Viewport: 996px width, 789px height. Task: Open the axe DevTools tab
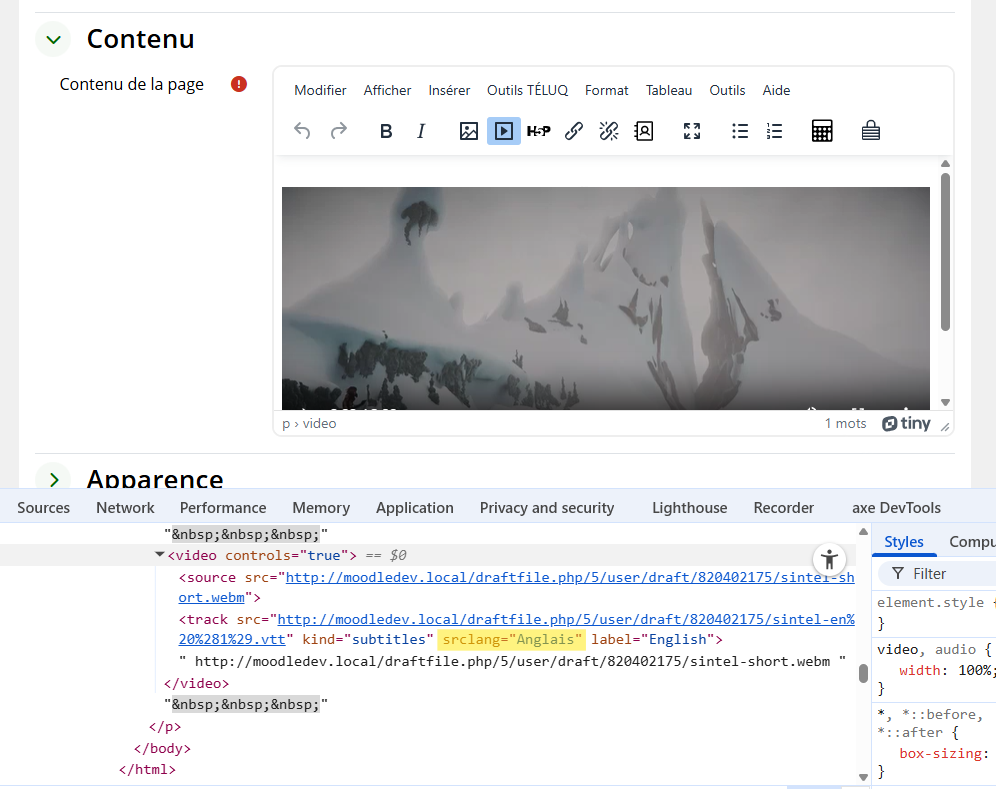[x=896, y=508]
